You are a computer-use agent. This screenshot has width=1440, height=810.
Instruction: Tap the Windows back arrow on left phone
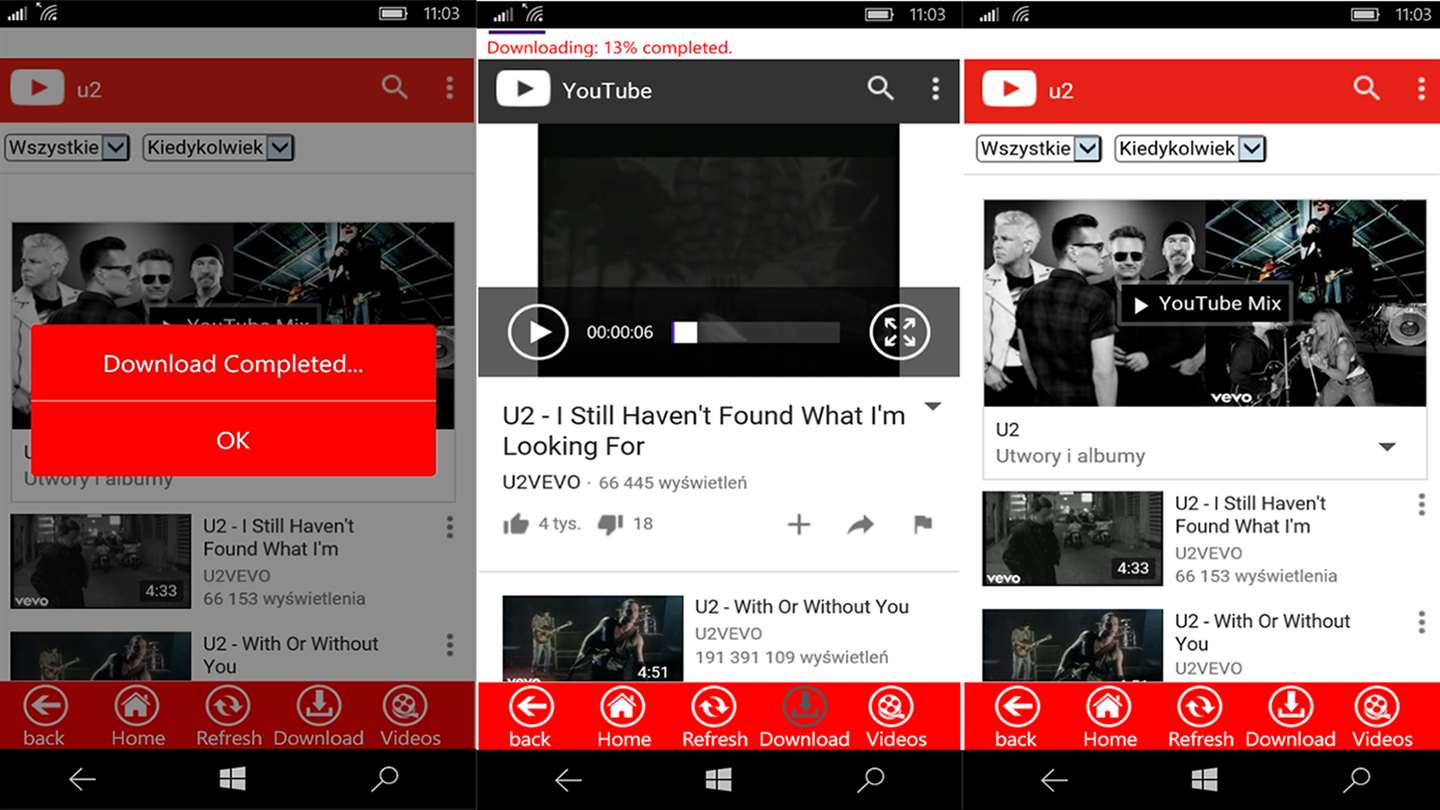[x=82, y=779]
